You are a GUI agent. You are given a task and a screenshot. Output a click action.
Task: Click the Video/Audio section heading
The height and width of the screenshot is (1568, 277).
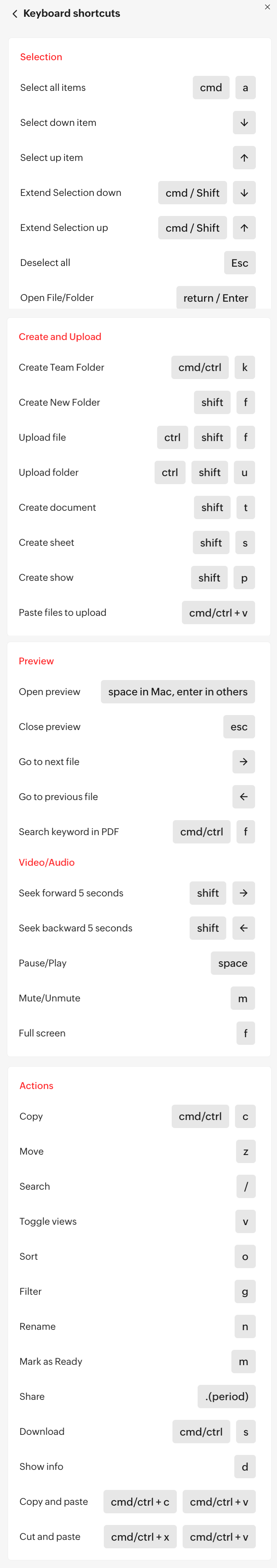[x=47, y=862]
